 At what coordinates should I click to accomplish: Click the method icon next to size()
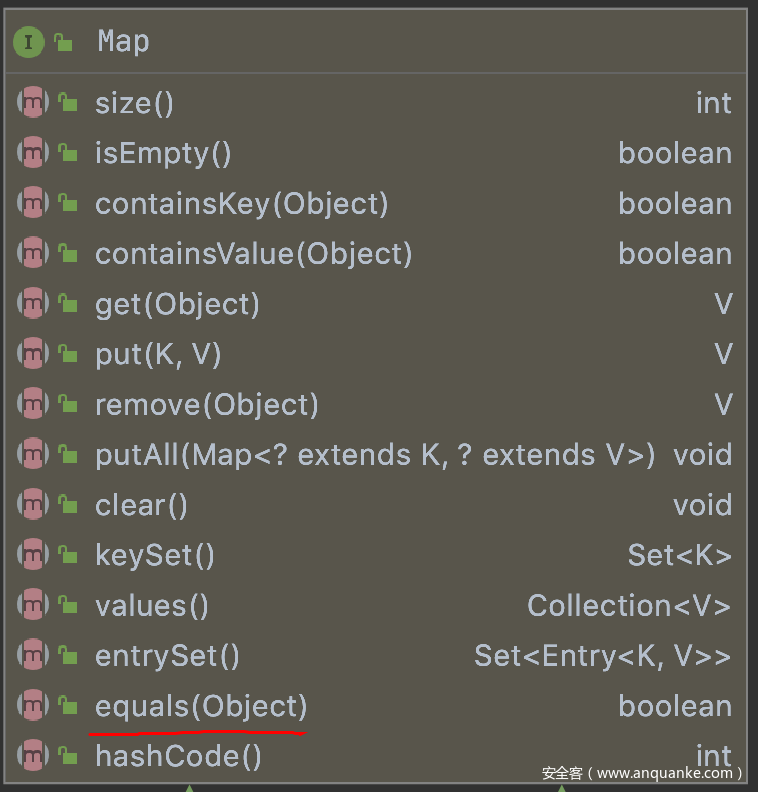coord(33,103)
